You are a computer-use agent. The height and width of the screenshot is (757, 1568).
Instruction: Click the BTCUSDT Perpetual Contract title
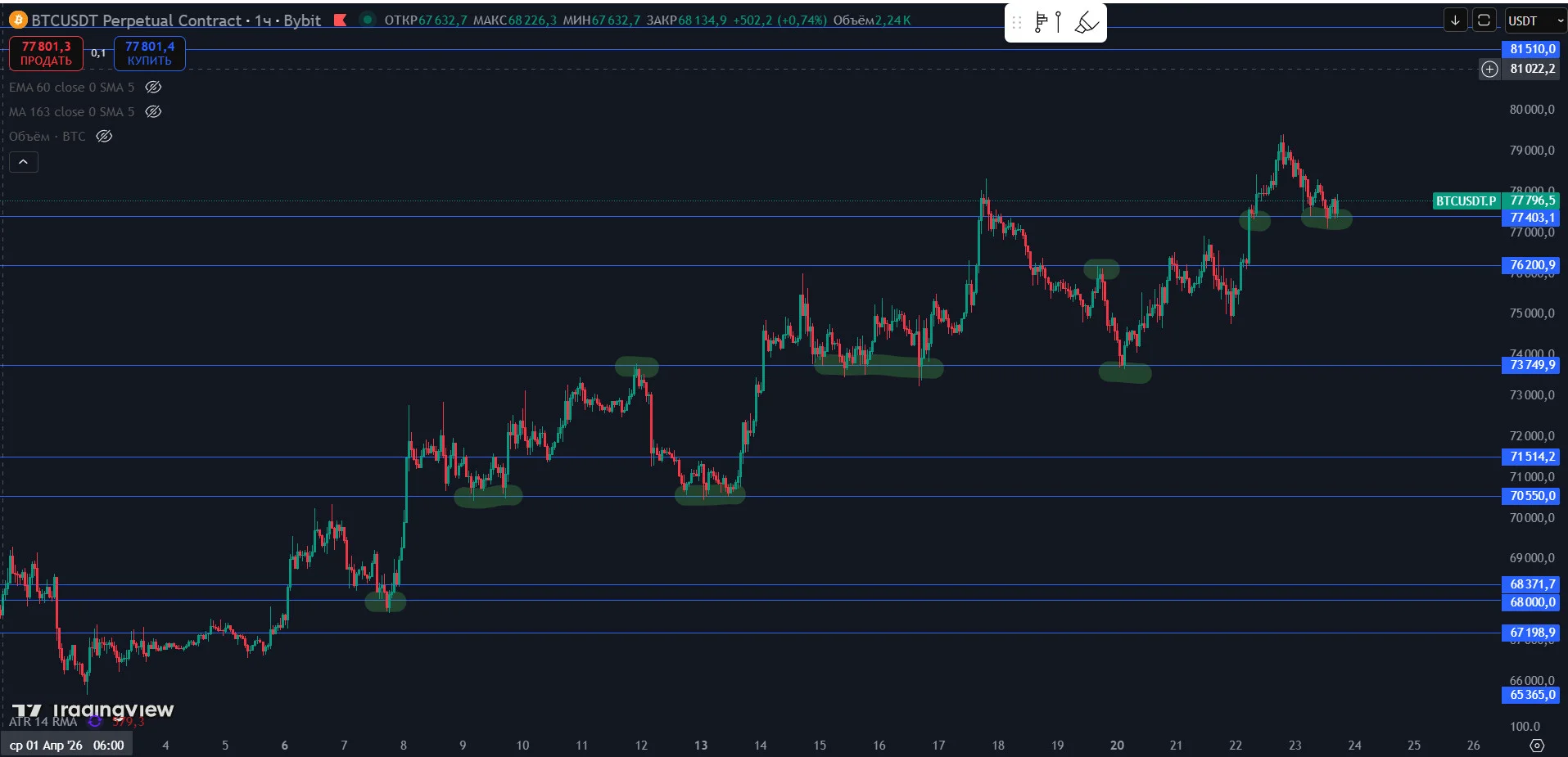point(136,20)
